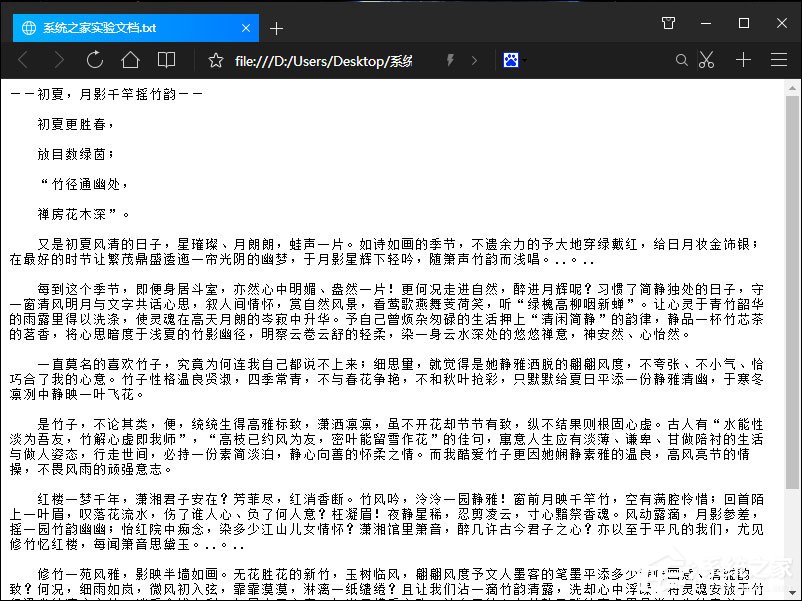Click the plus icon in toolbar

(x=743, y=60)
